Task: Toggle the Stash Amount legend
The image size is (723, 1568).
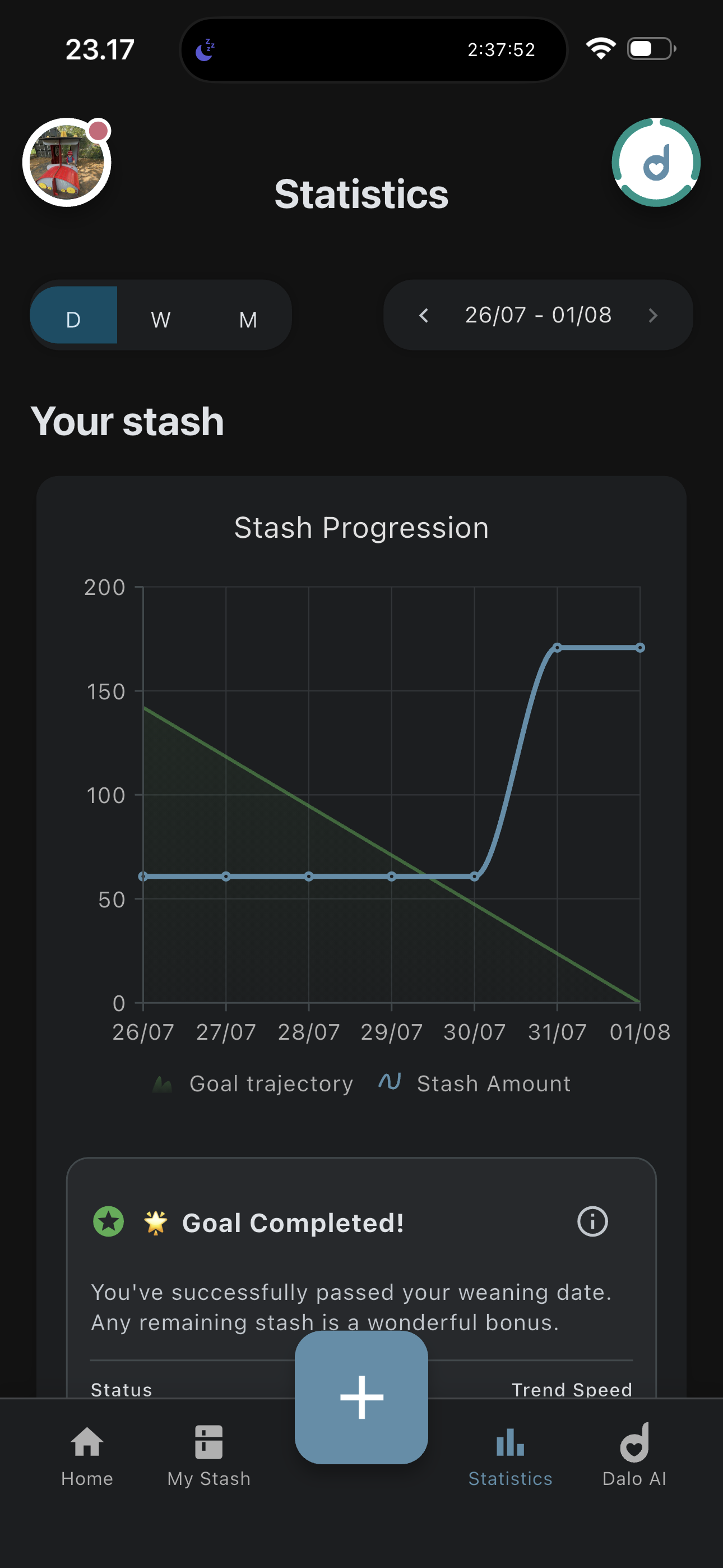Action: (x=475, y=1083)
